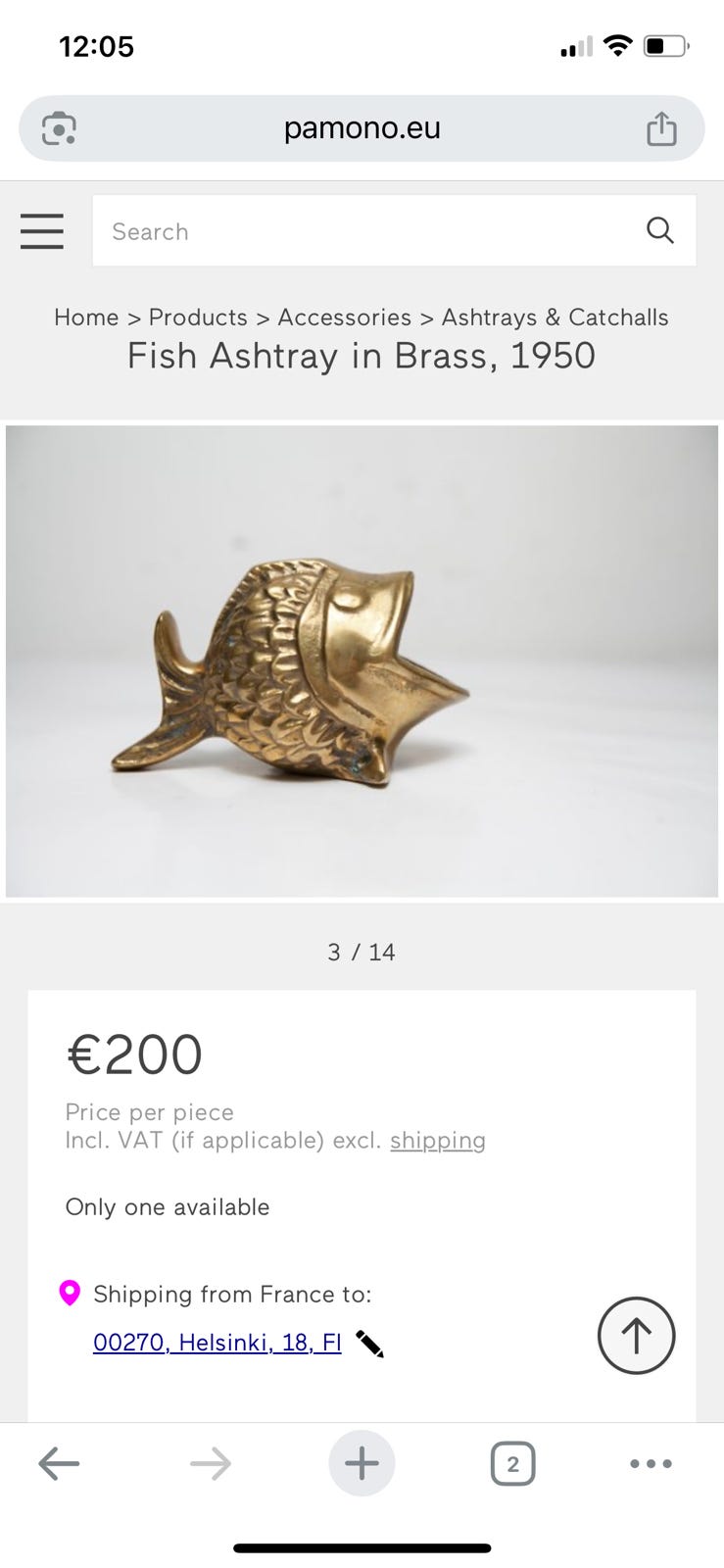Tap the search magnifier icon
This screenshot has width=724, height=1568.
tap(660, 230)
